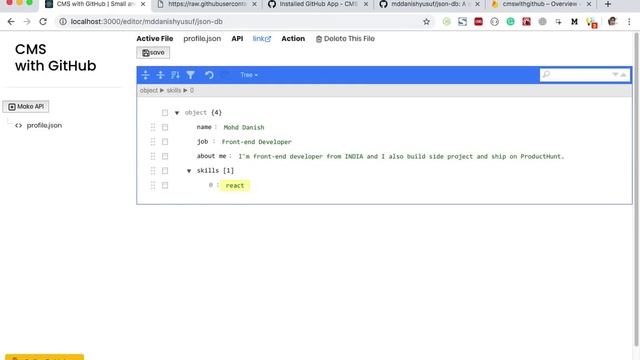Open the sort contents tool
Image resolution: width=640 pixels, height=360 pixels.
pos(176,75)
